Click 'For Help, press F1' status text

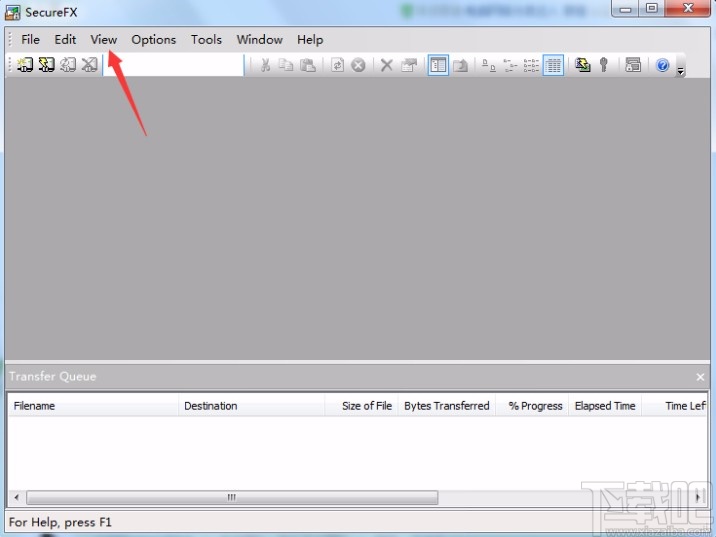(60, 522)
